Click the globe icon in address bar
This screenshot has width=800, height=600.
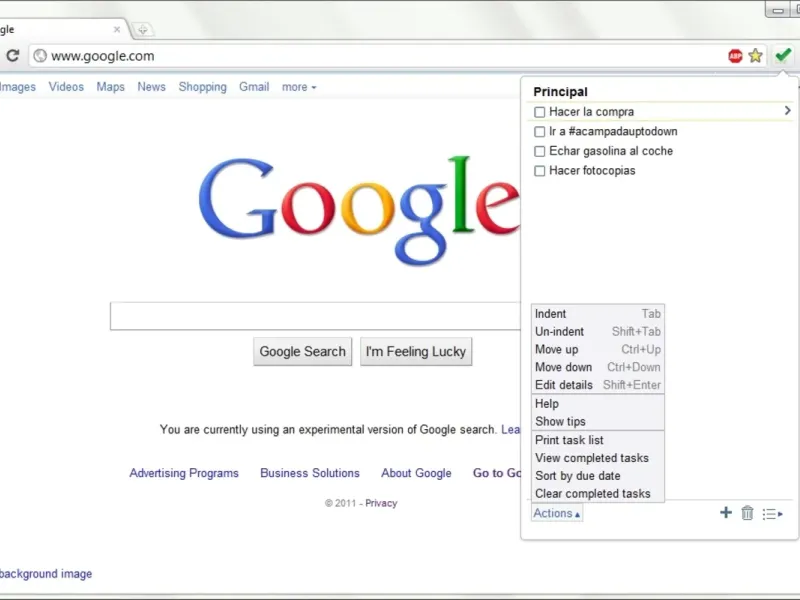click(40, 56)
